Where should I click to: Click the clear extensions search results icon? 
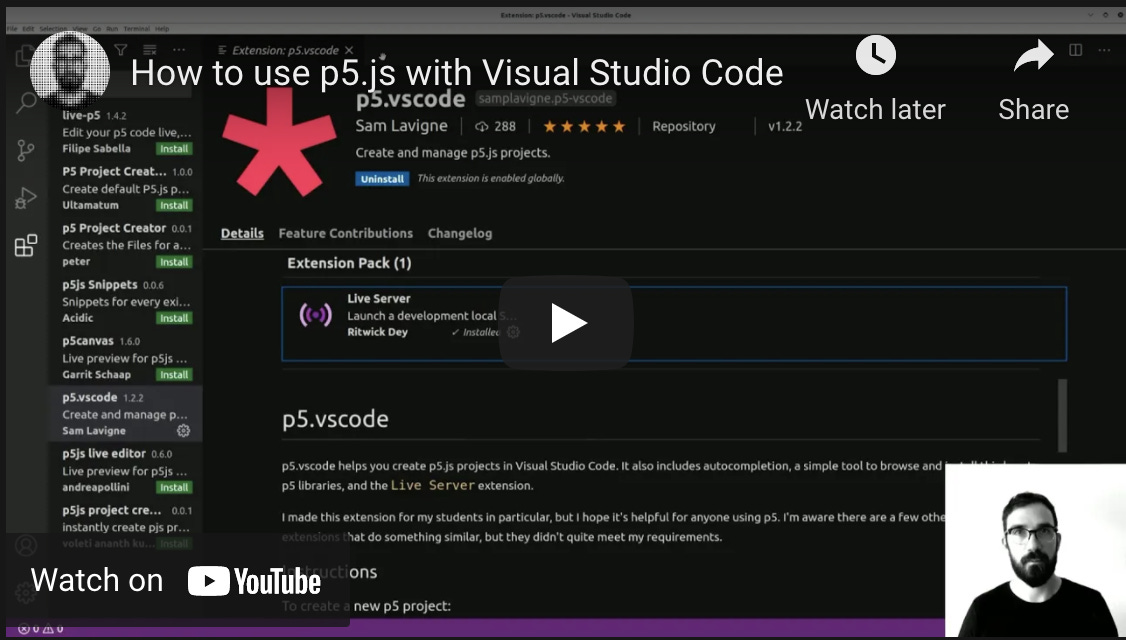(149, 50)
